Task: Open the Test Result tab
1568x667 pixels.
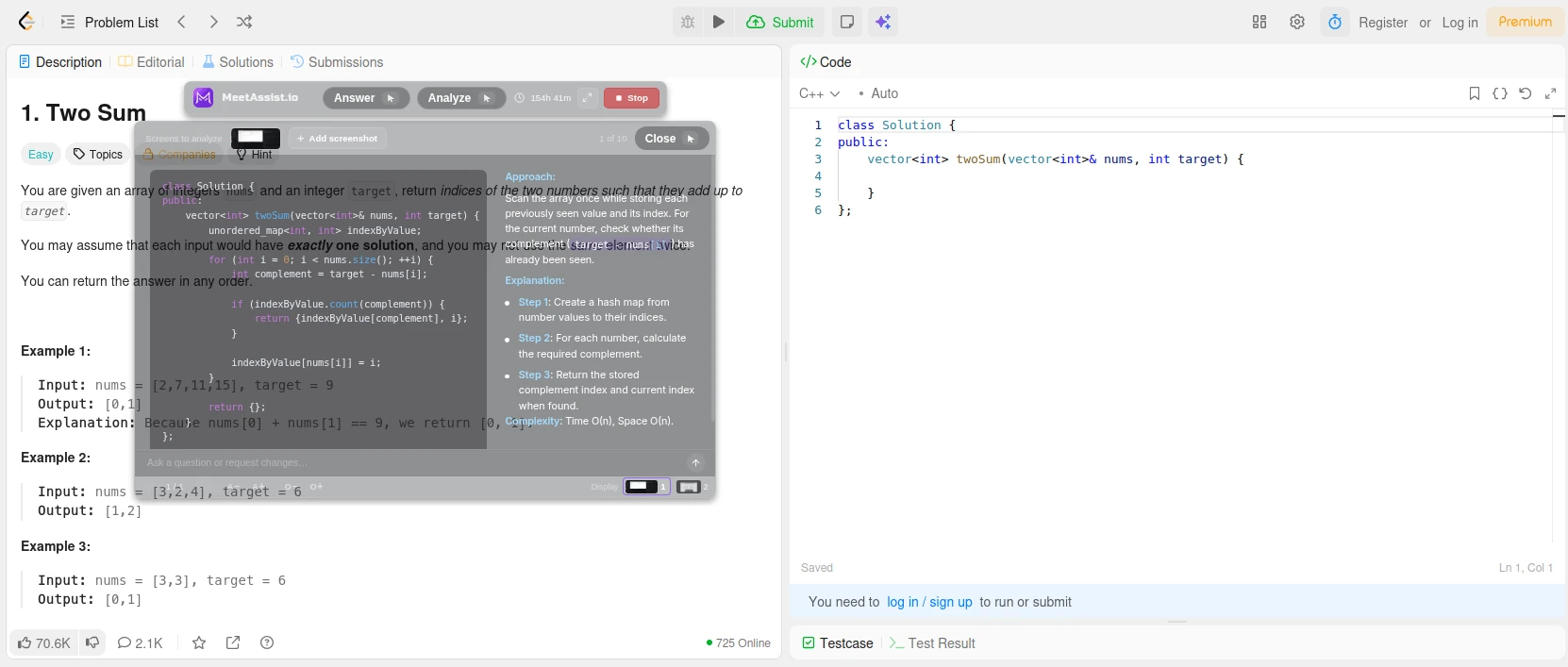Action: coord(932,643)
